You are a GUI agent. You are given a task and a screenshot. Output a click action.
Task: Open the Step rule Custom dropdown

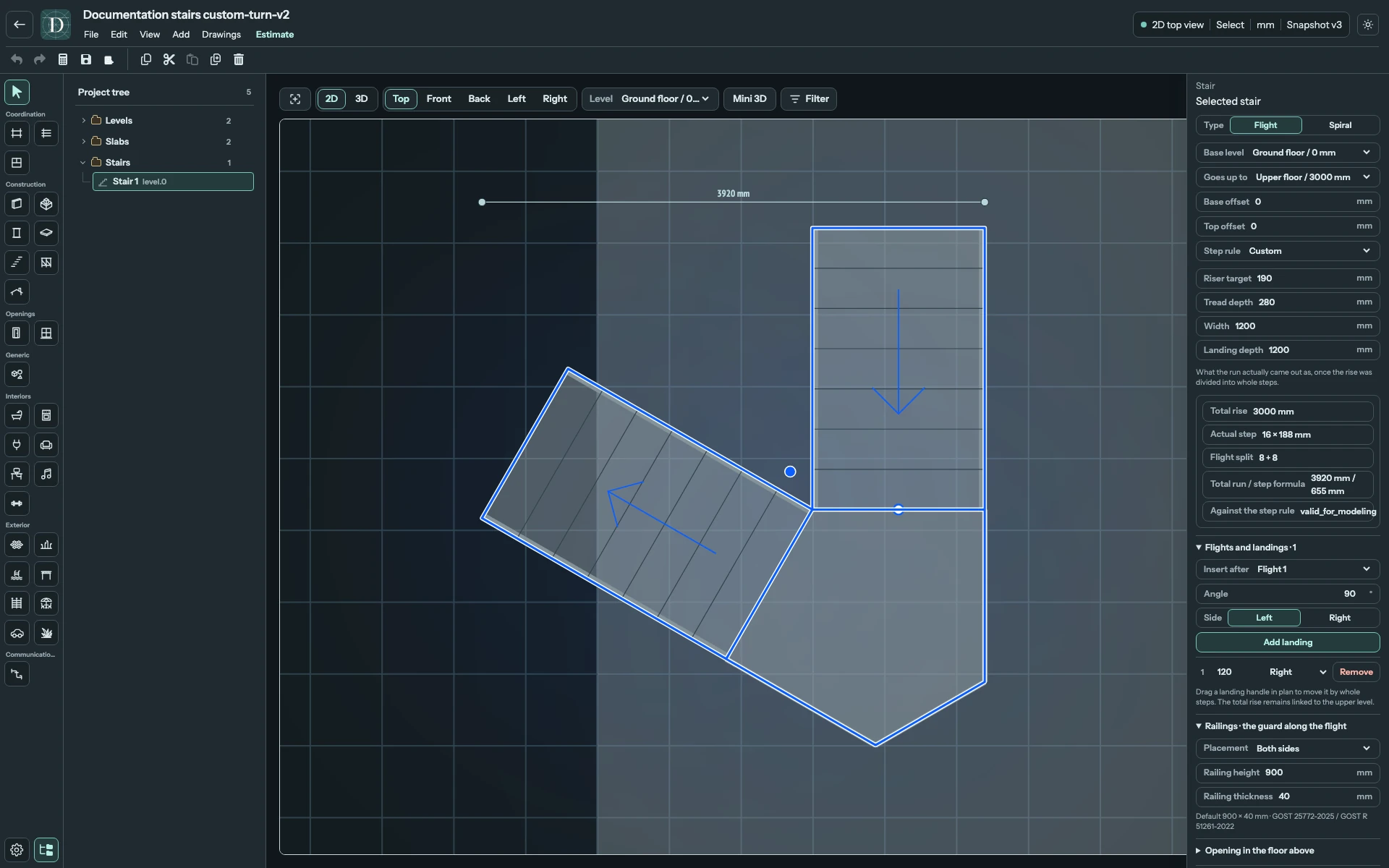[1288, 251]
